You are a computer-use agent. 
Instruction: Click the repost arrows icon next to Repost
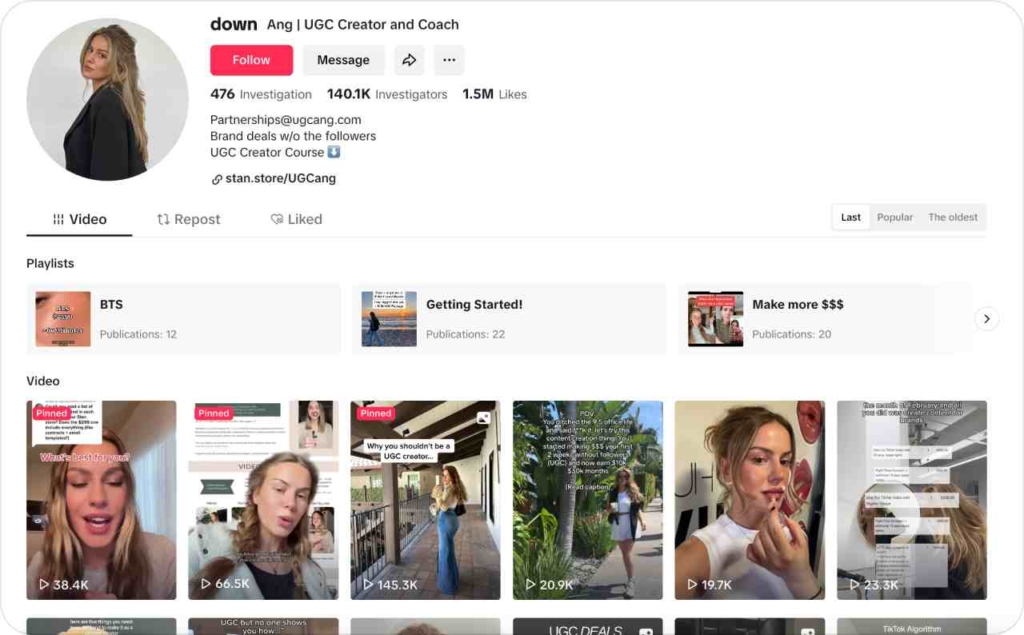point(165,219)
